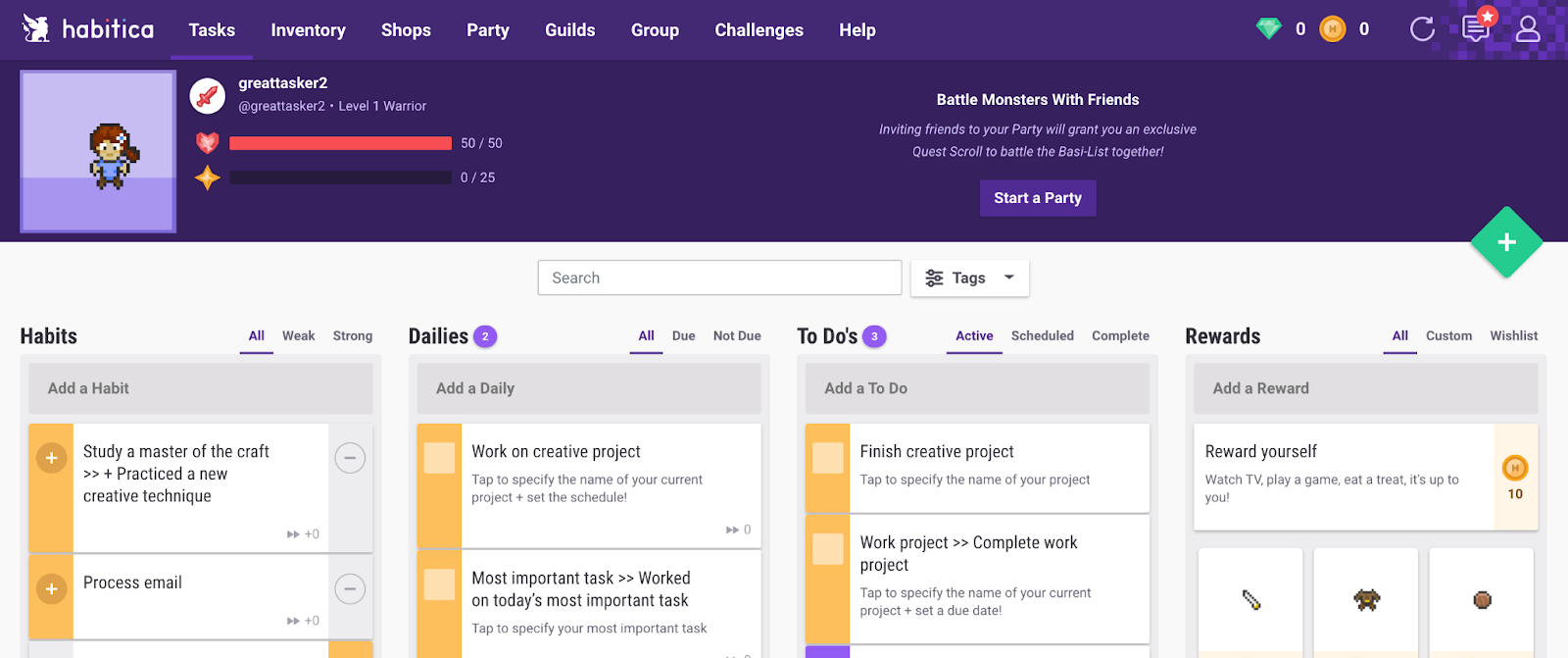Open the avatar character thumbnail

98,151
